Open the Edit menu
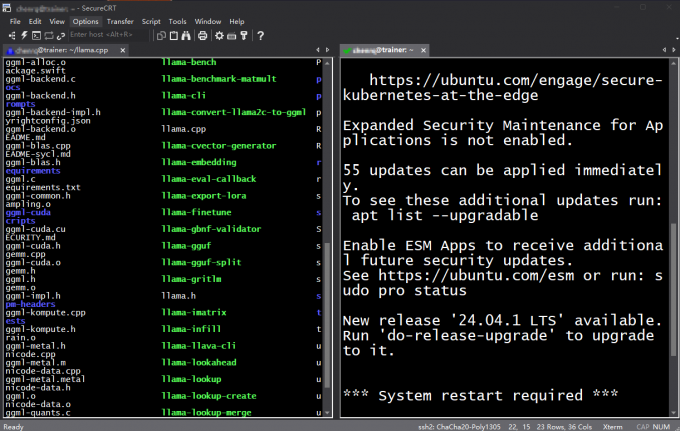The height and width of the screenshot is (431, 680). [35, 21]
